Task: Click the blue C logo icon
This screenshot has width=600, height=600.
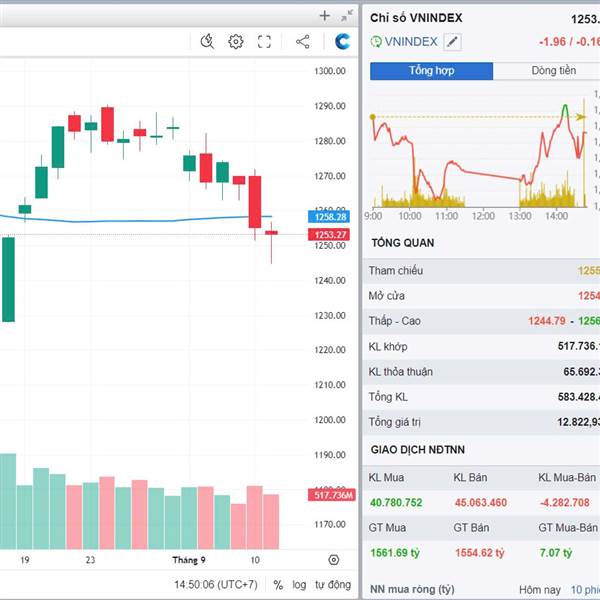Action: [x=343, y=41]
